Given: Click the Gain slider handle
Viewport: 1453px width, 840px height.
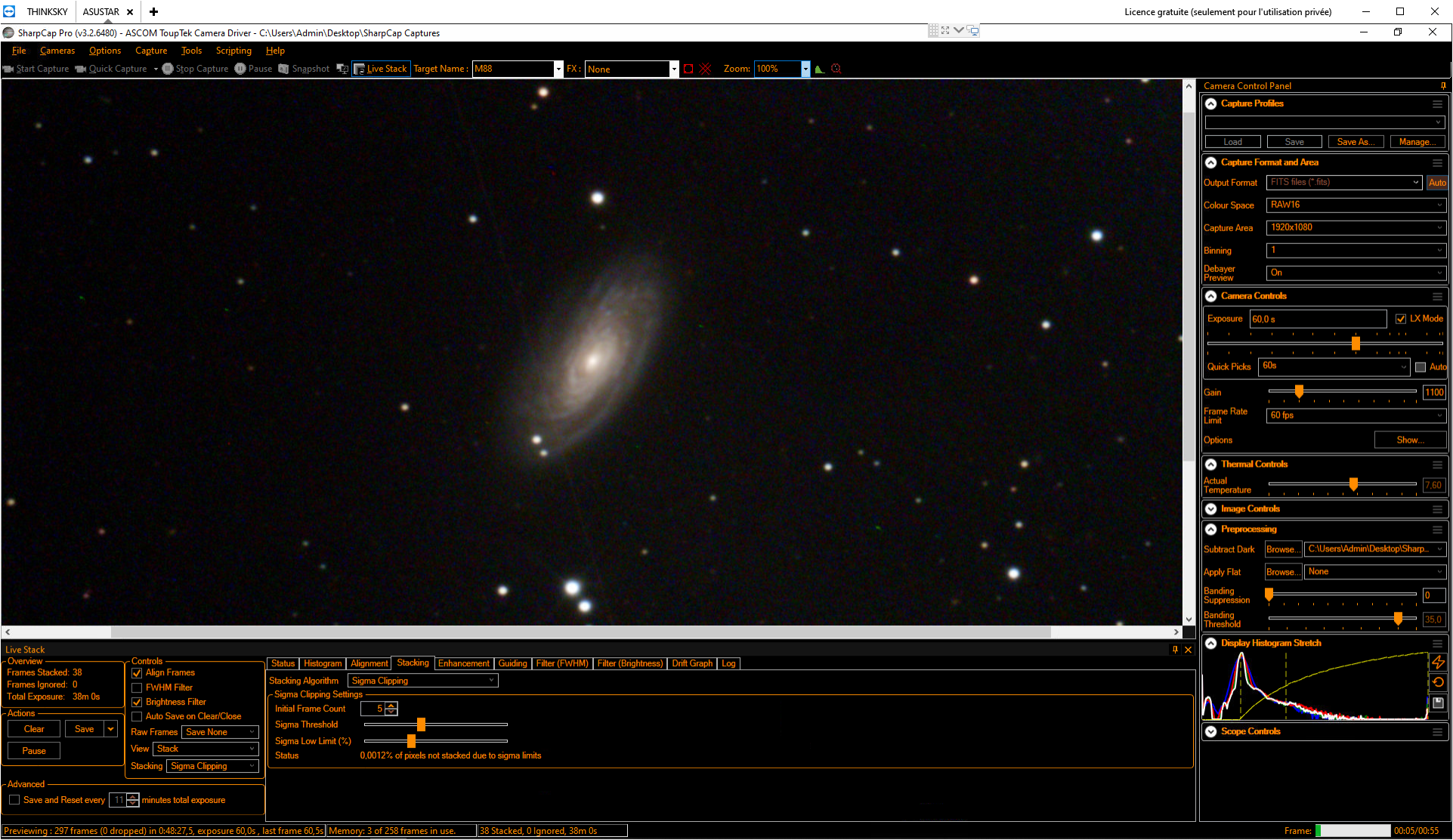Looking at the screenshot, I should pyautogui.click(x=1299, y=392).
